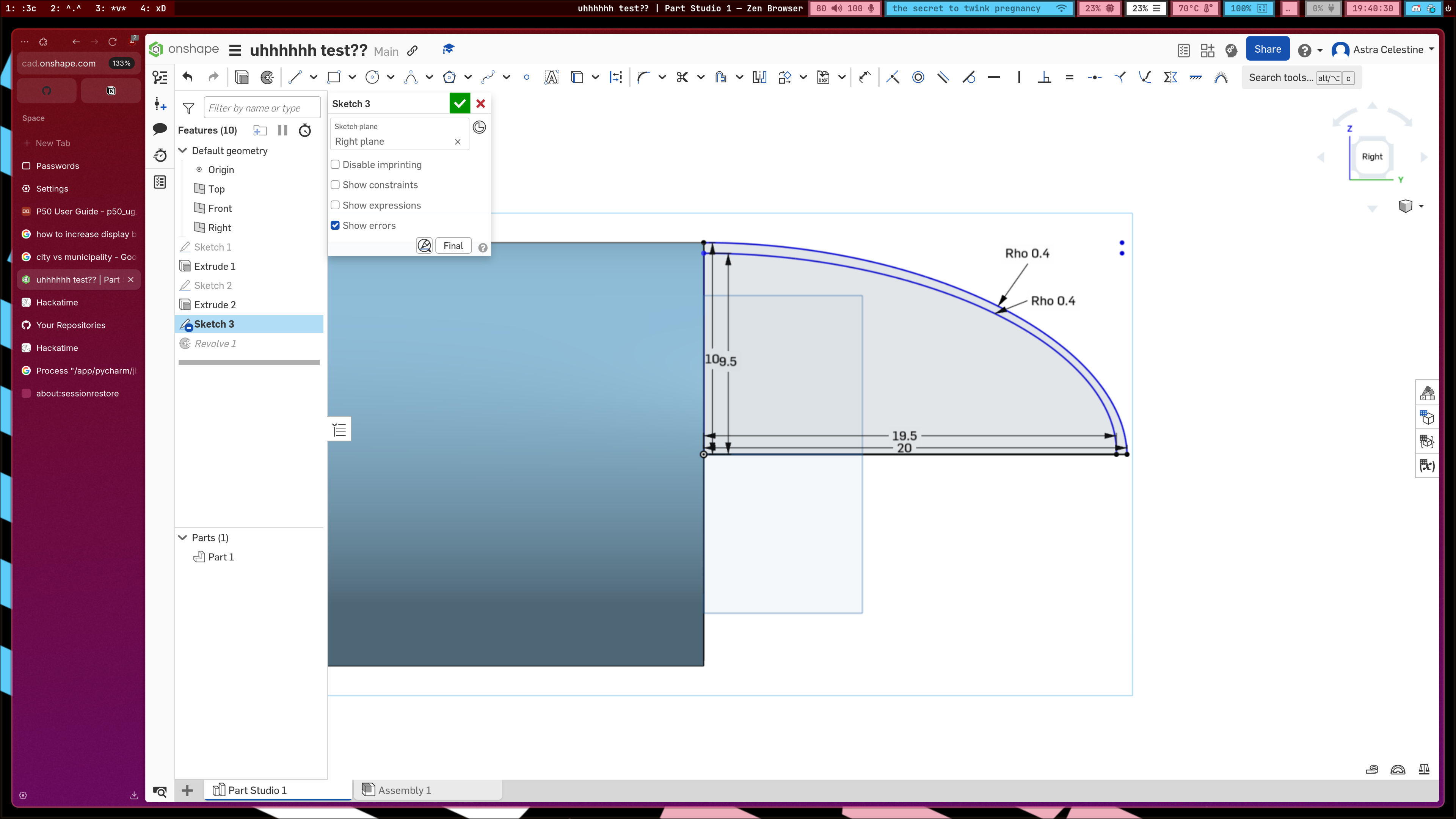Image resolution: width=1456 pixels, height=819 pixels.
Task: Check the Show constraints option
Action: (335, 185)
